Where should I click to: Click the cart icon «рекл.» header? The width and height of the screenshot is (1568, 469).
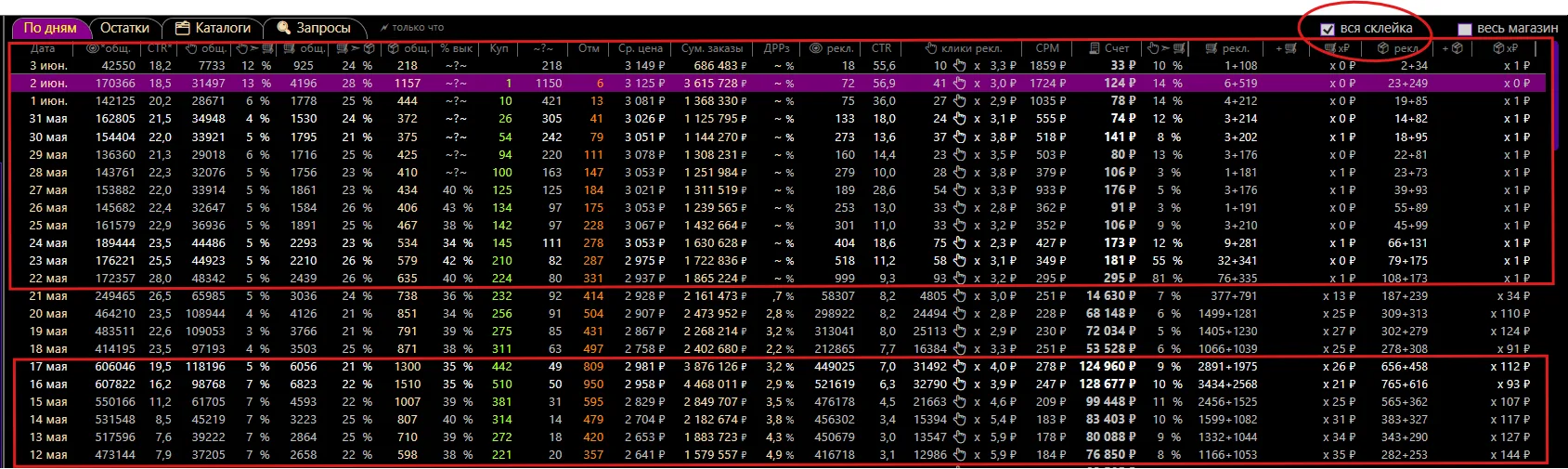pos(1211,48)
